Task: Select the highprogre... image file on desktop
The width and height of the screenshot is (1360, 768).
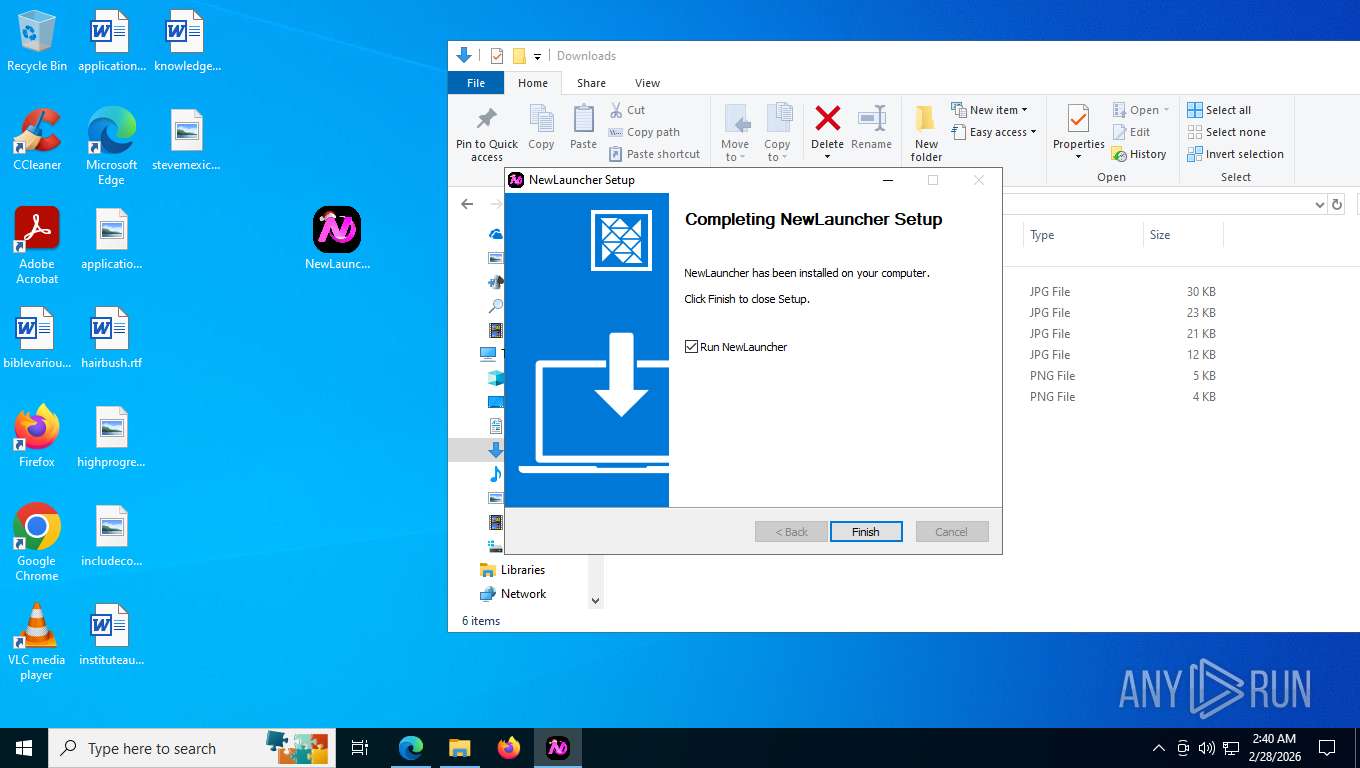Action: pos(111,437)
